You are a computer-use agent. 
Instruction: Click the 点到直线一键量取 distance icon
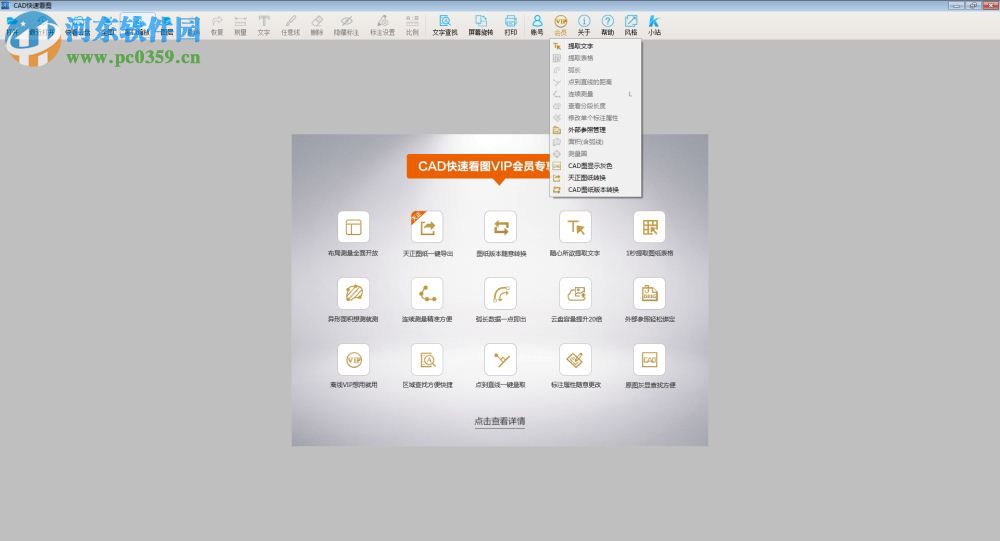click(x=501, y=360)
